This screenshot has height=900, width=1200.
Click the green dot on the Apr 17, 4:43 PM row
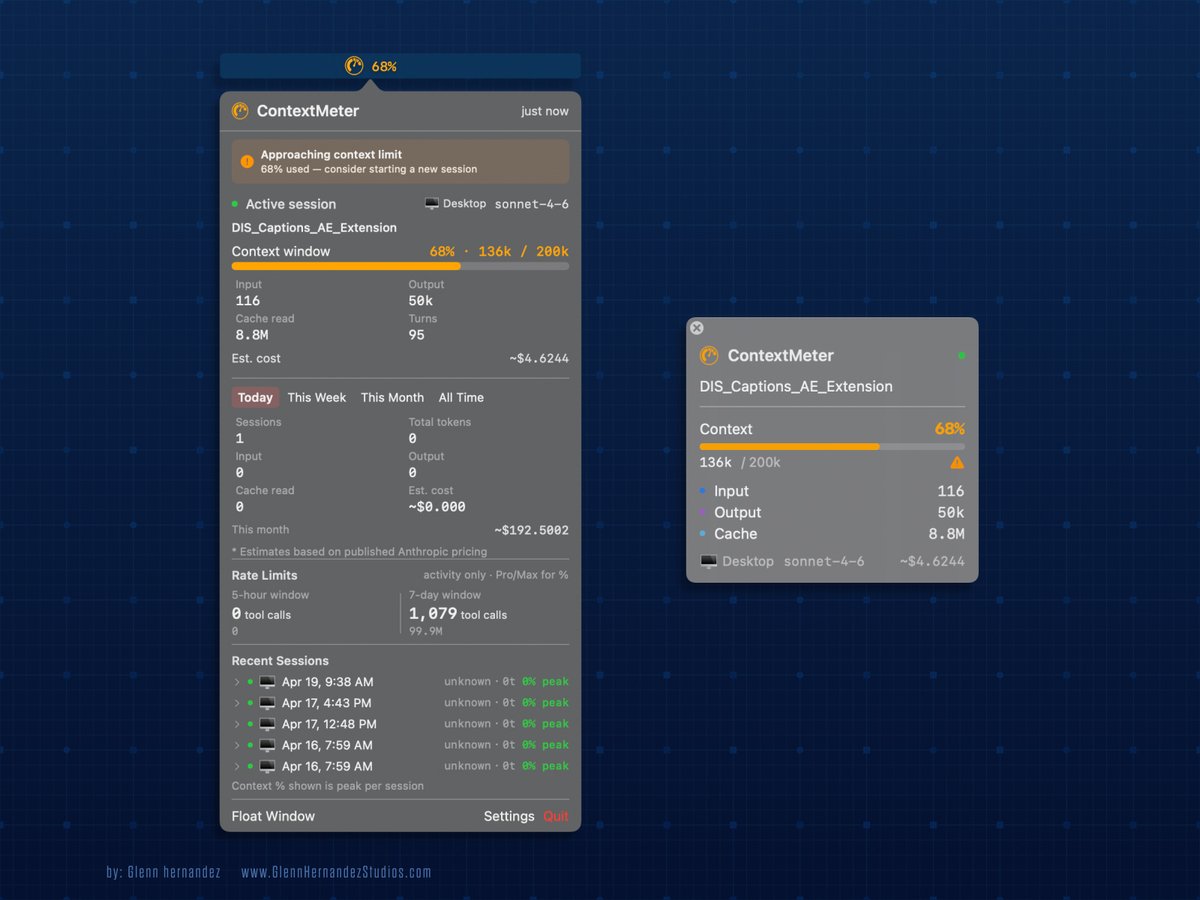point(250,703)
